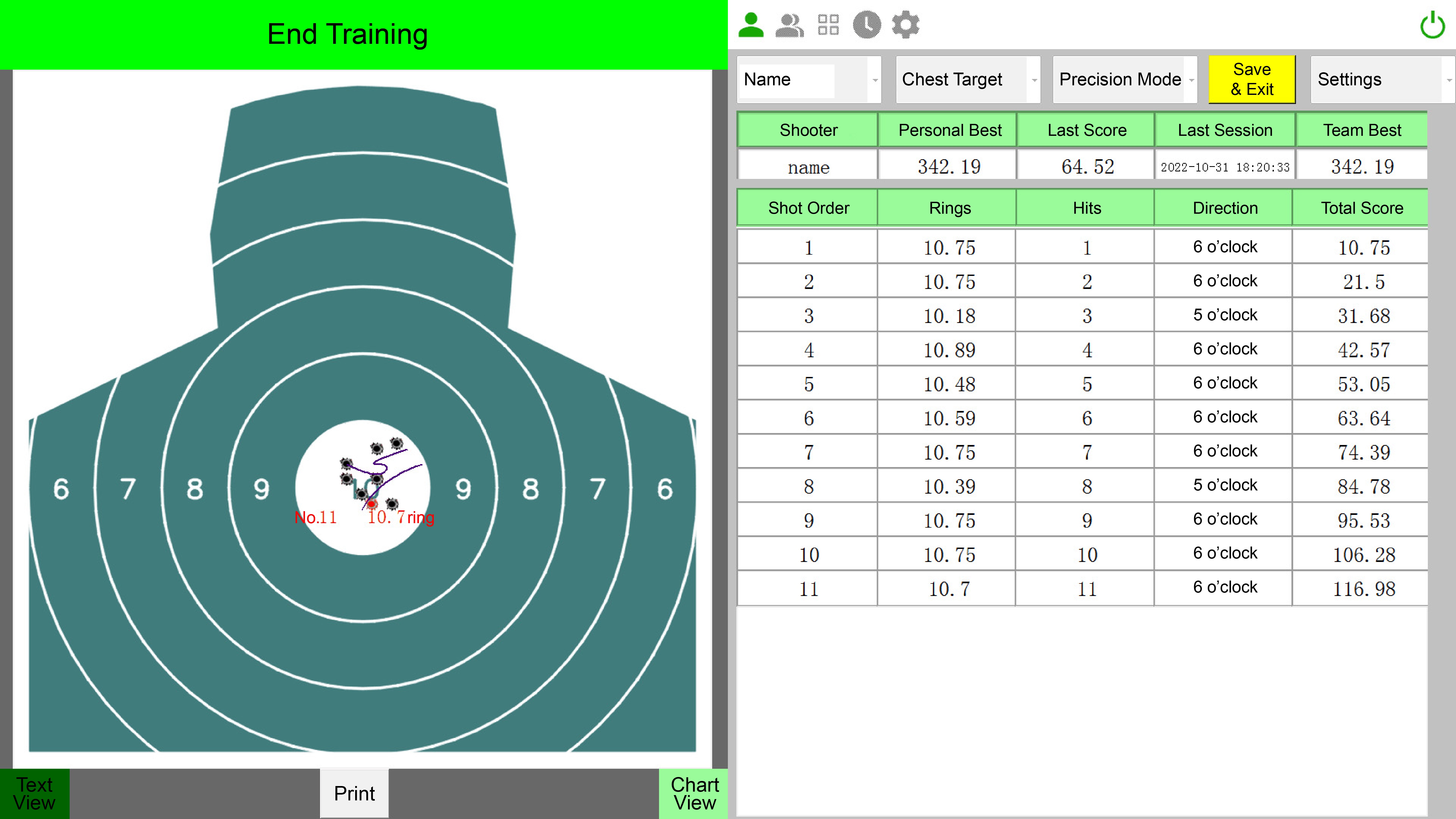Open the multi-user group icon
The height and width of the screenshot is (819, 1456).
click(x=789, y=26)
